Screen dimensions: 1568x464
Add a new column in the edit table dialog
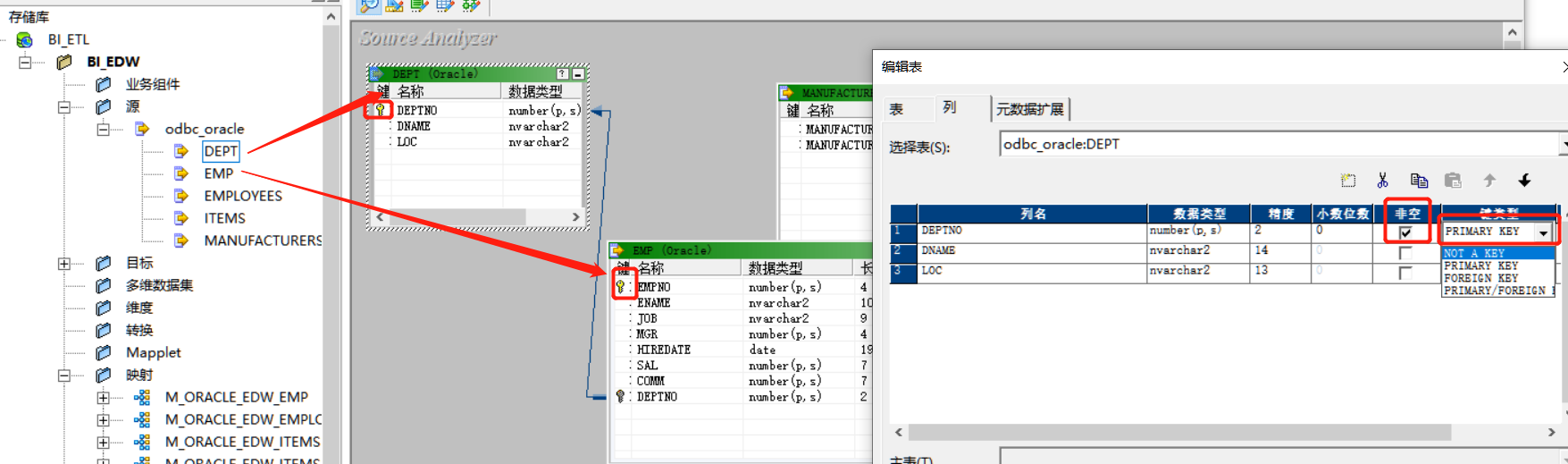pos(1348,181)
